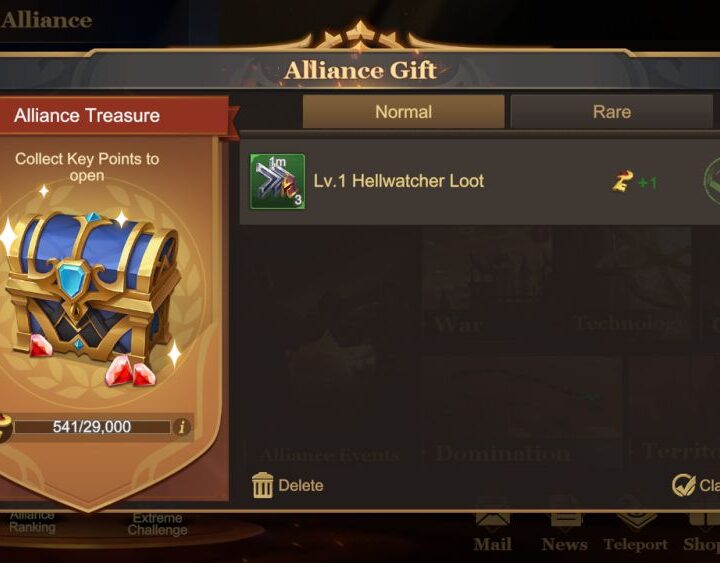This screenshot has width=720, height=563.
Task: Open the Hellwatcher Loot speedup item icon
Action: [277, 181]
